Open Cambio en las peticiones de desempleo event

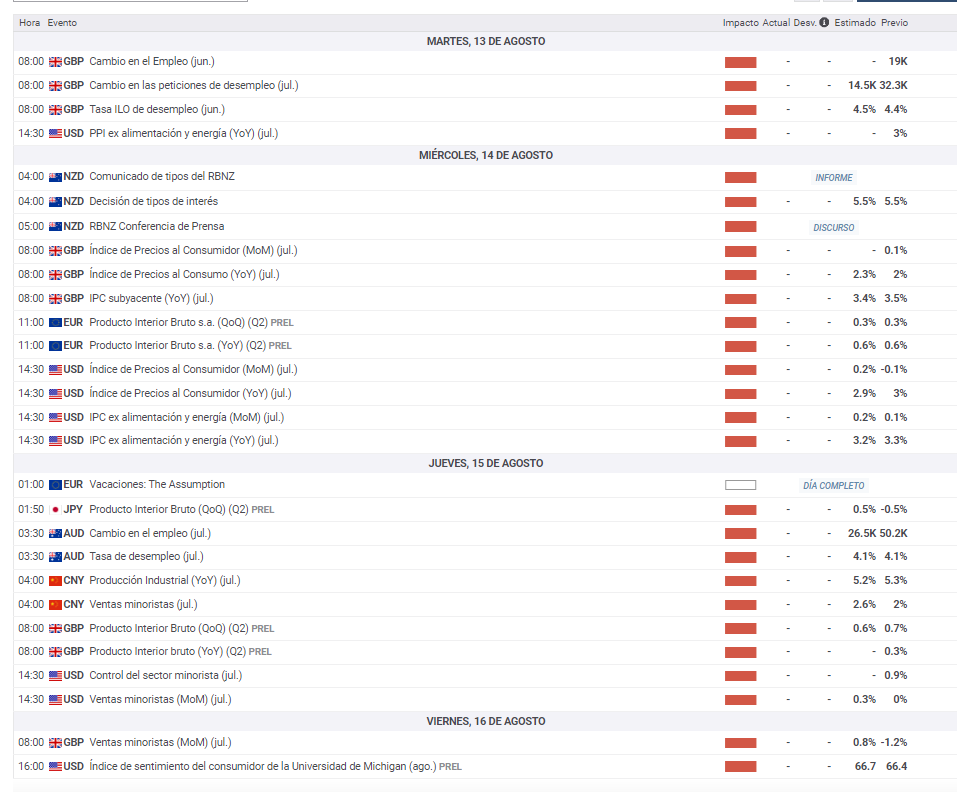(x=193, y=85)
